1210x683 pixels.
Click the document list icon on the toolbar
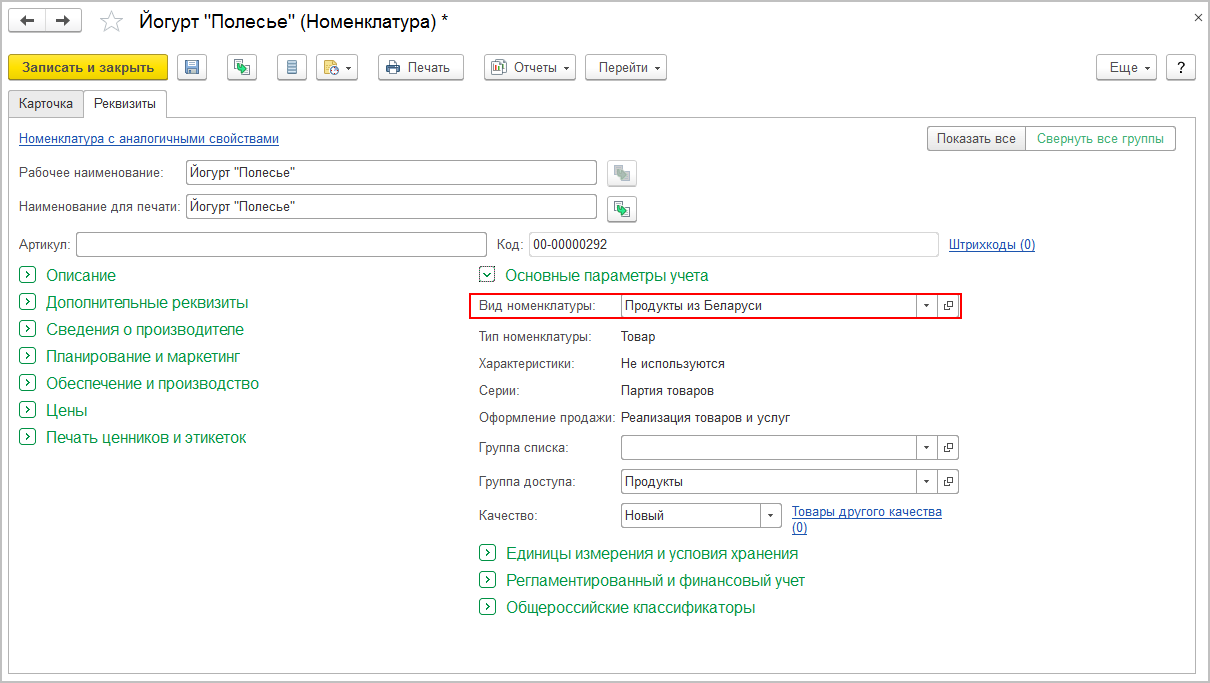(291, 67)
